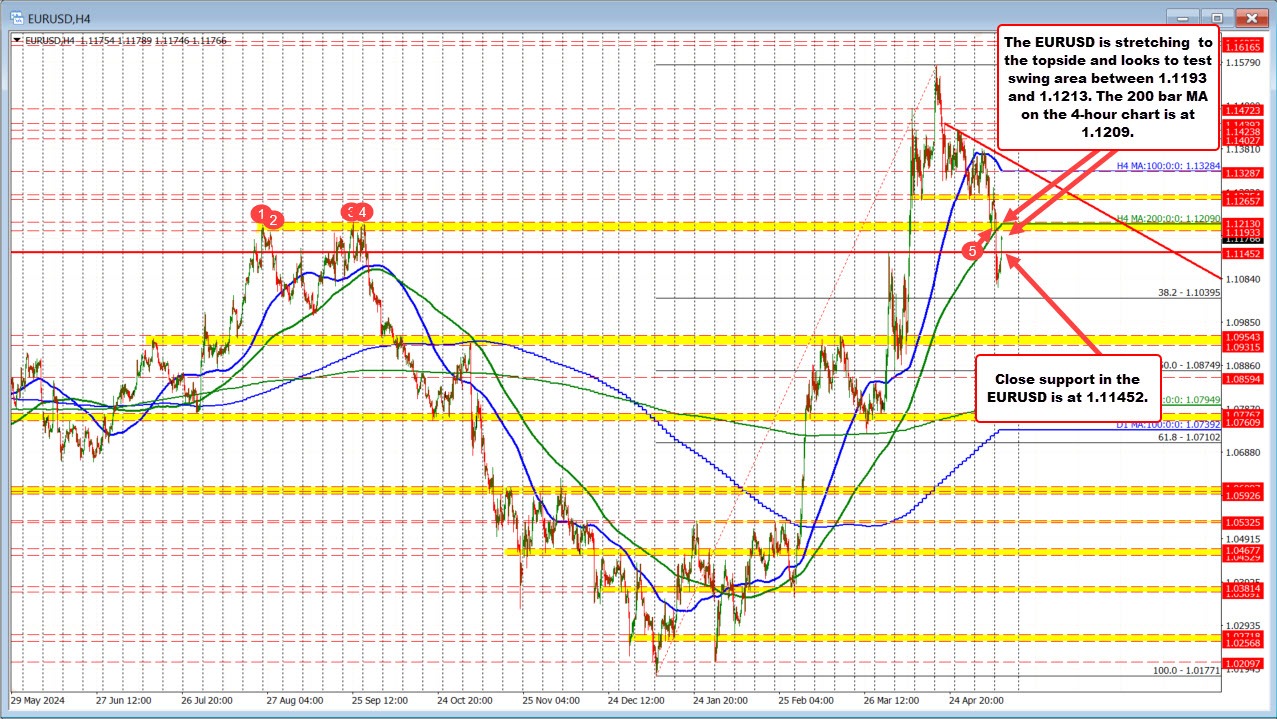Select red circle marker 1 near the July peak
The width and height of the screenshot is (1277, 719).
pos(261,213)
